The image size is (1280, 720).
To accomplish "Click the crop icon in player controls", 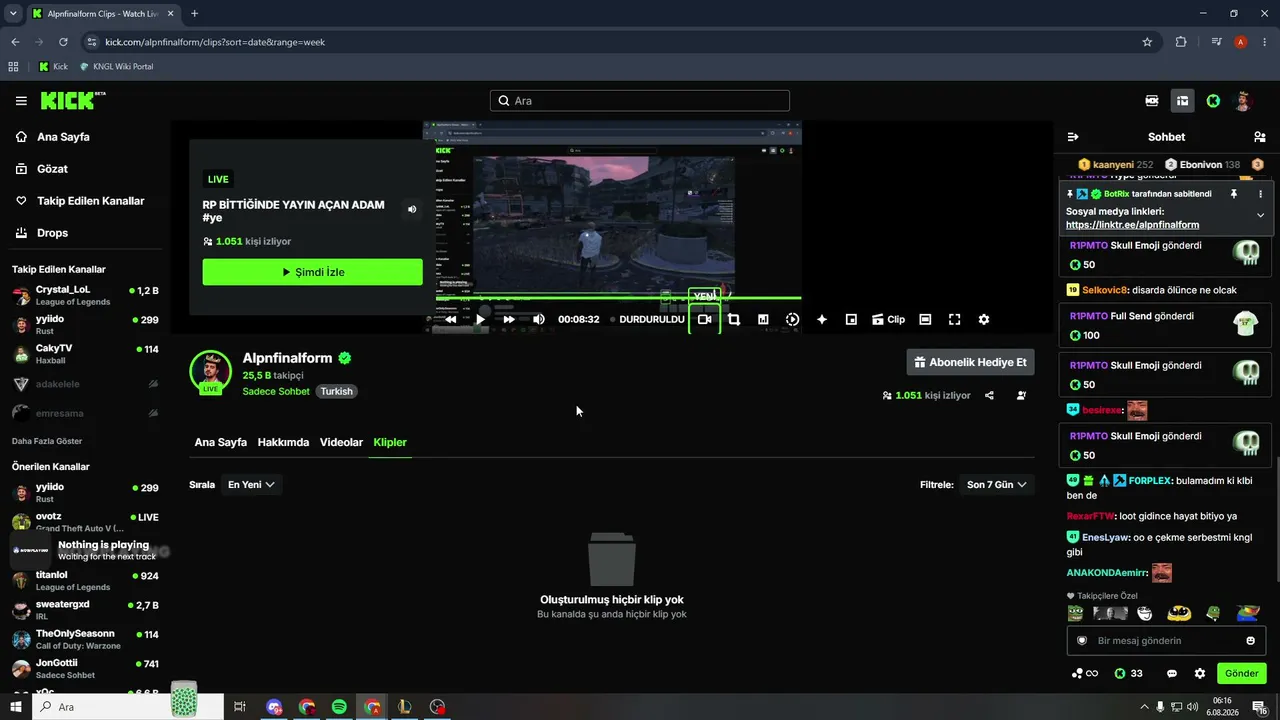I will pyautogui.click(x=734, y=319).
